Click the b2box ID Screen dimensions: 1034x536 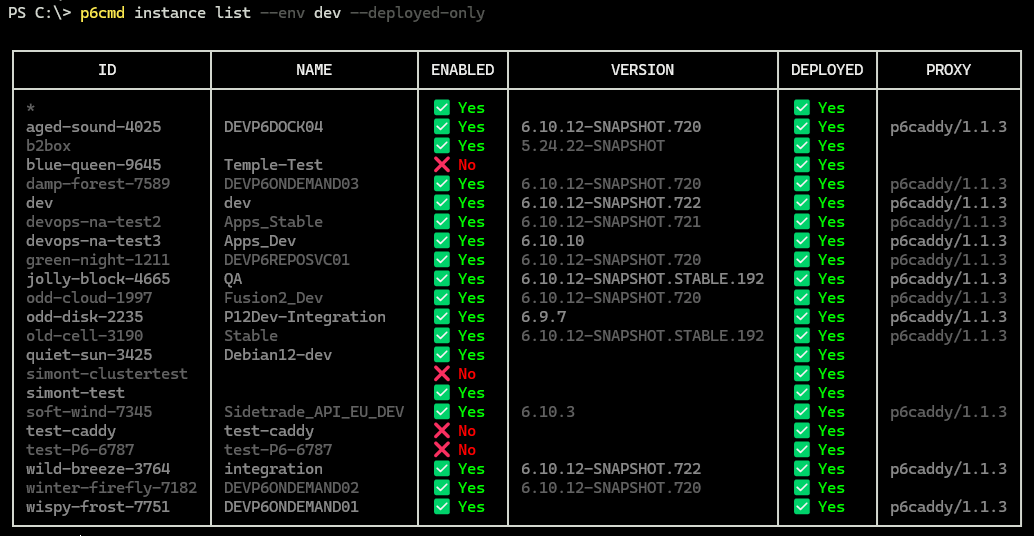click(48, 146)
